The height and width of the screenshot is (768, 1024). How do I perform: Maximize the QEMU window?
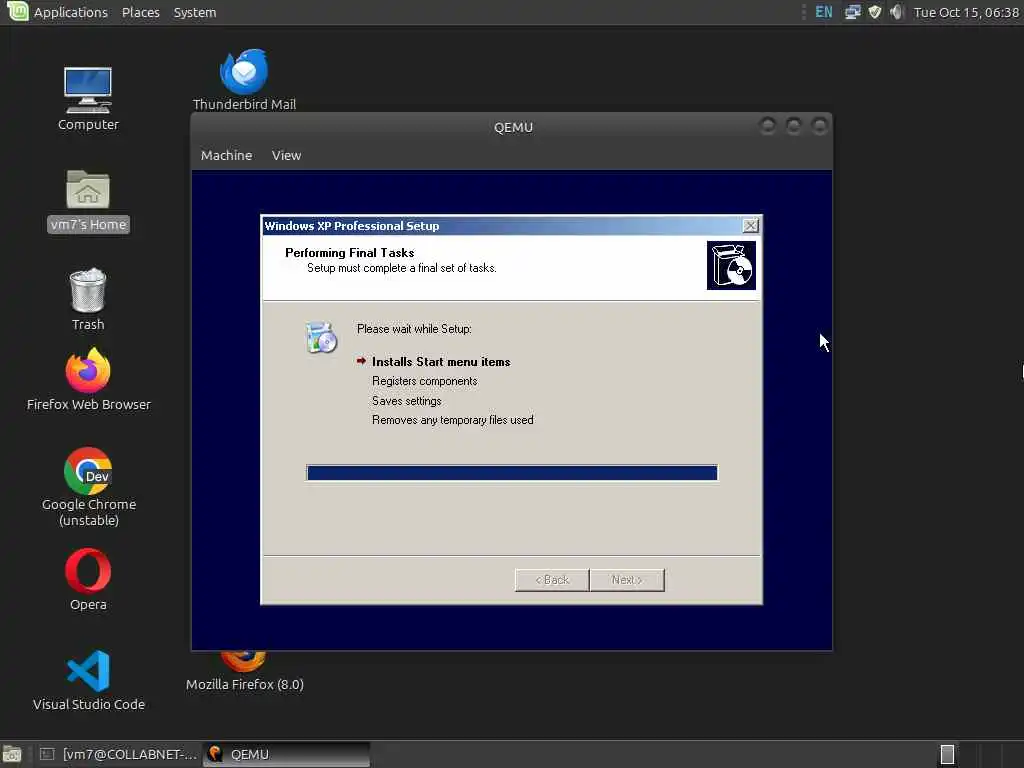click(793, 125)
